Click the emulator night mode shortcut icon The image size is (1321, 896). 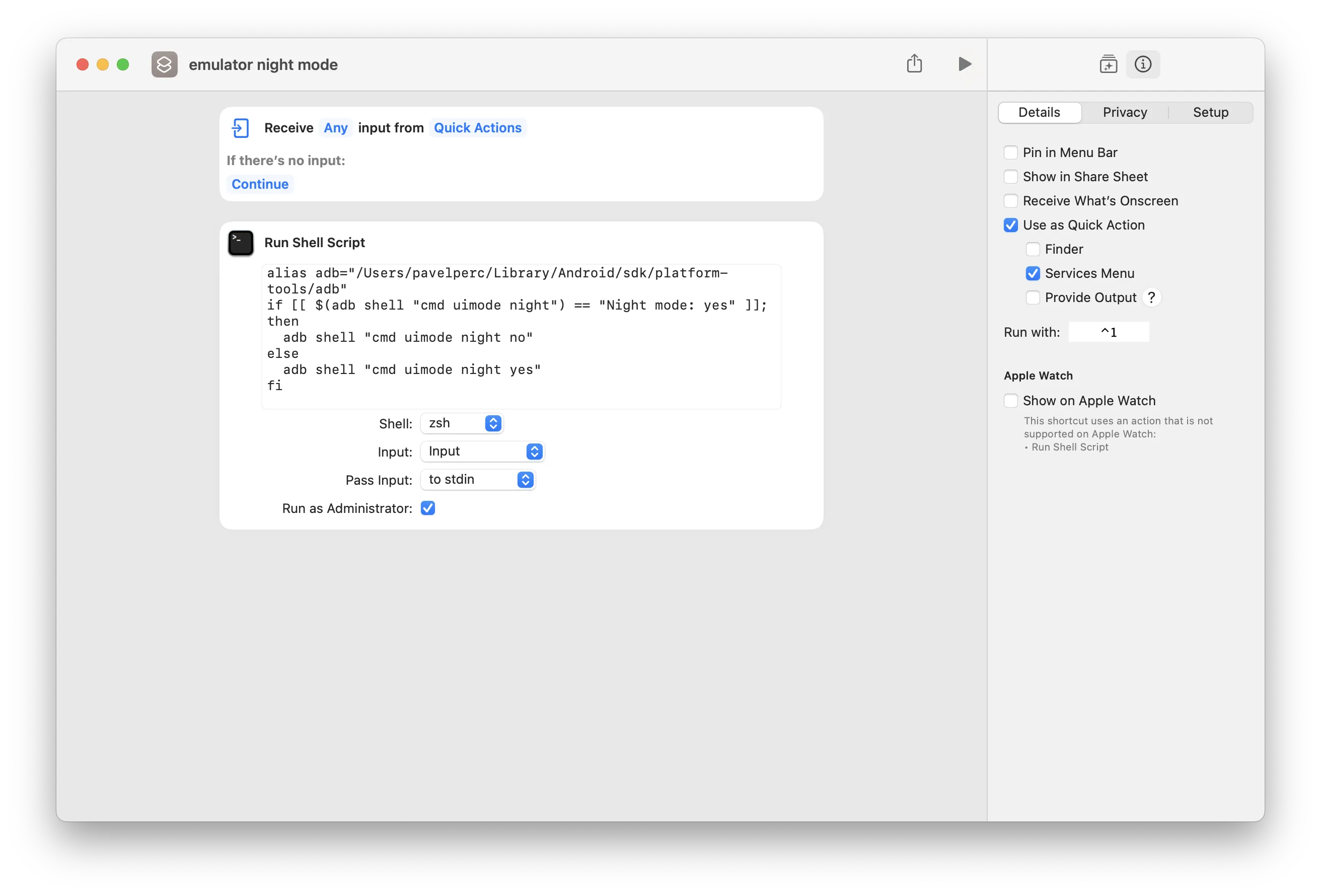pyautogui.click(x=164, y=64)
